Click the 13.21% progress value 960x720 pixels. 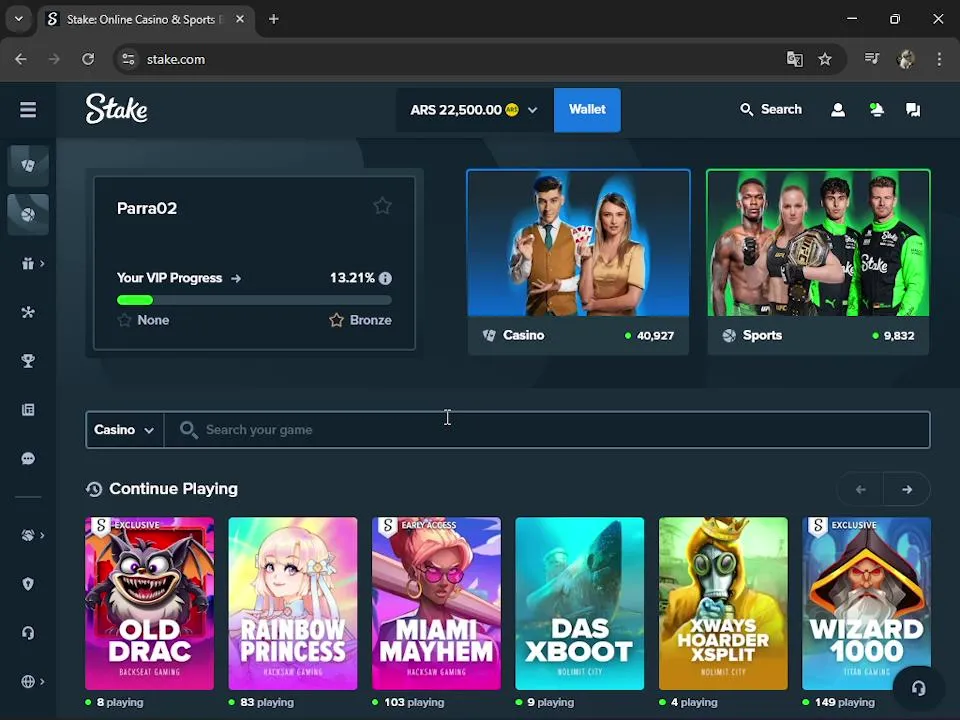tap(352, 278)
